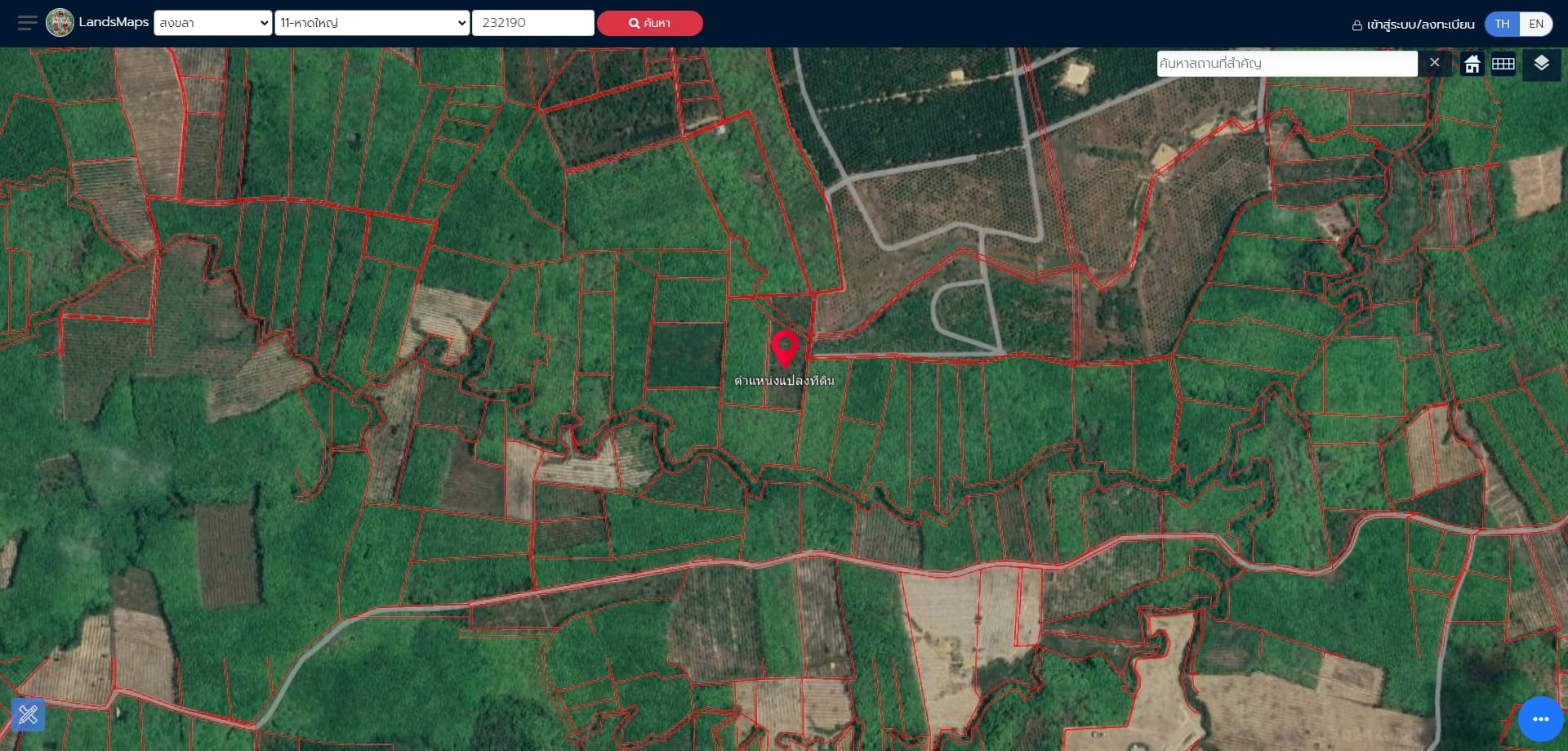Open the province dropdown showing สงขลา
This screenshot has width=1568, height=751.
212,23
